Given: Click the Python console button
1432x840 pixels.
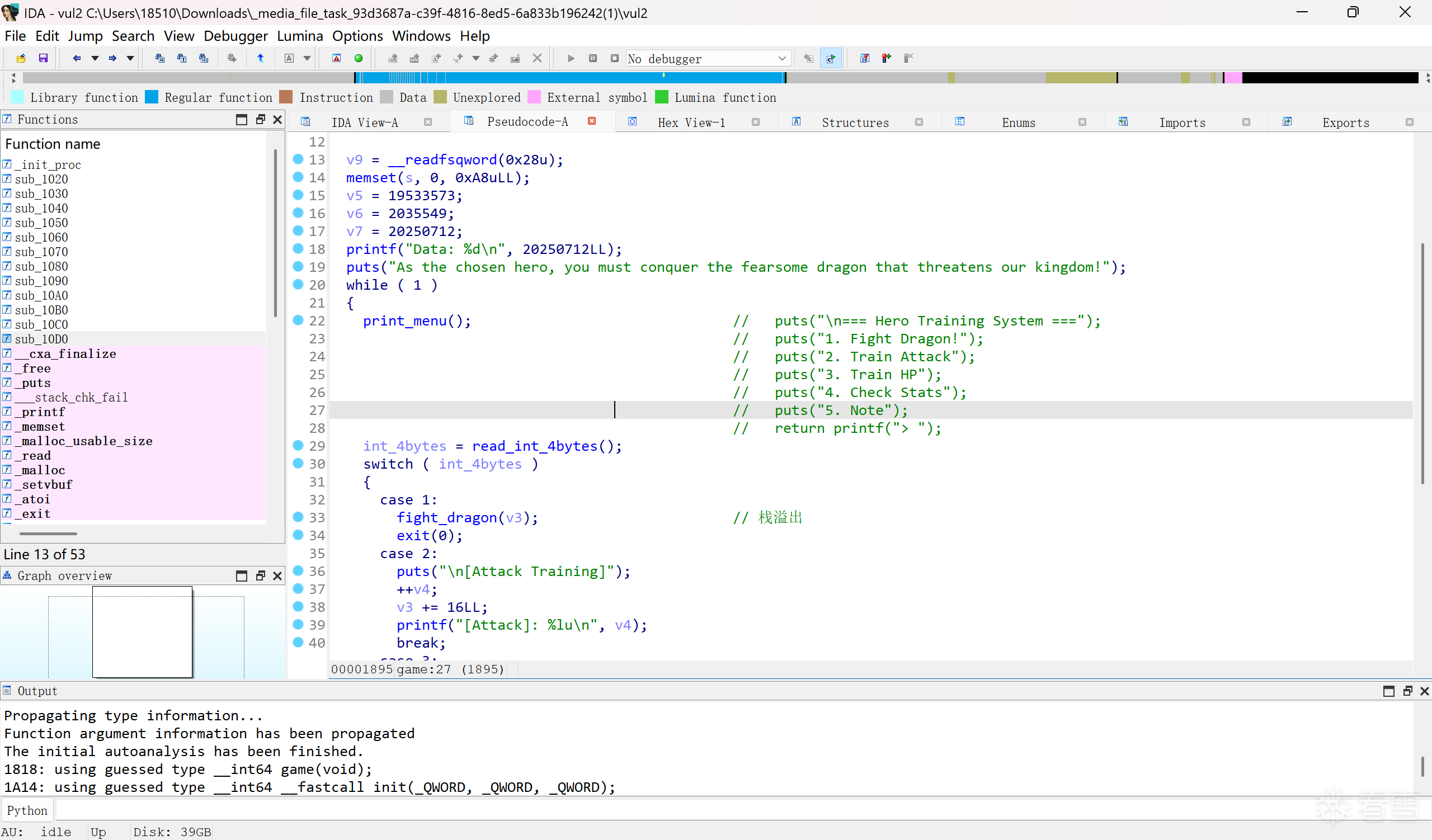Looking at the screenshot, I should 27,810.
